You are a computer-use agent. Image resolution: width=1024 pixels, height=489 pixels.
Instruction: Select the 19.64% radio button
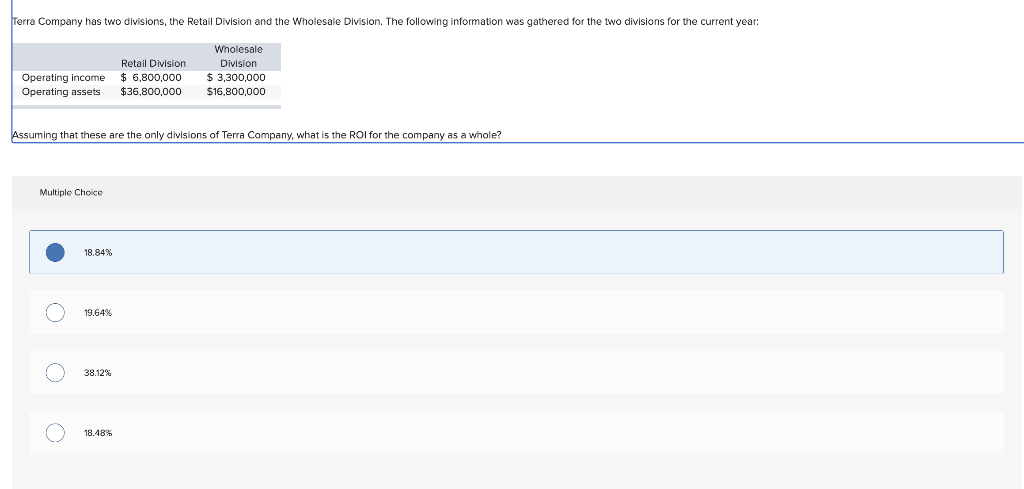point(55,313)
